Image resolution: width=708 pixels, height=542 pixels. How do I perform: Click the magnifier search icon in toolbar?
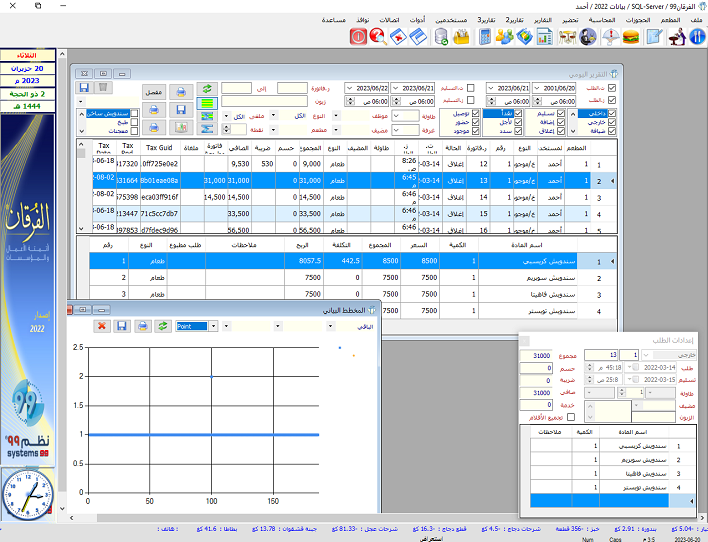[378, 37]
